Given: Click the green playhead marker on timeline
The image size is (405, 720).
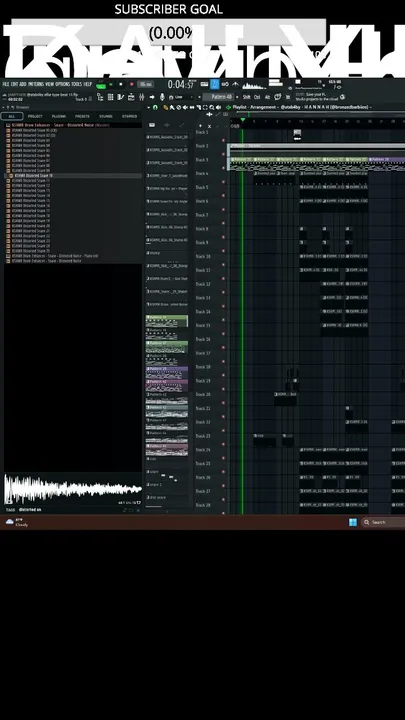Looking at the screenshot, I should 242,120.
